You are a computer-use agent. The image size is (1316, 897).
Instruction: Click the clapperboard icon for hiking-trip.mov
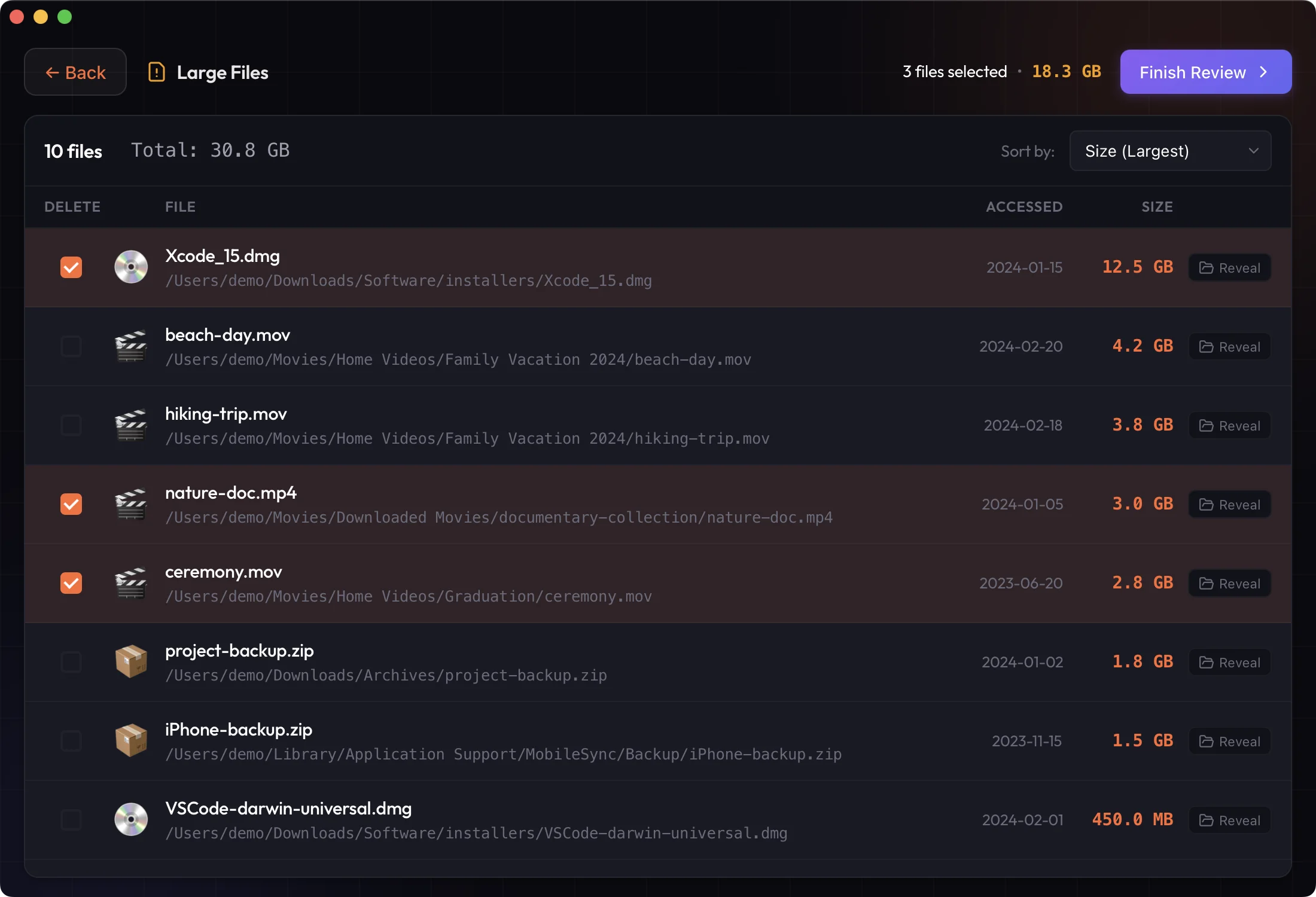tap(130, 425)
